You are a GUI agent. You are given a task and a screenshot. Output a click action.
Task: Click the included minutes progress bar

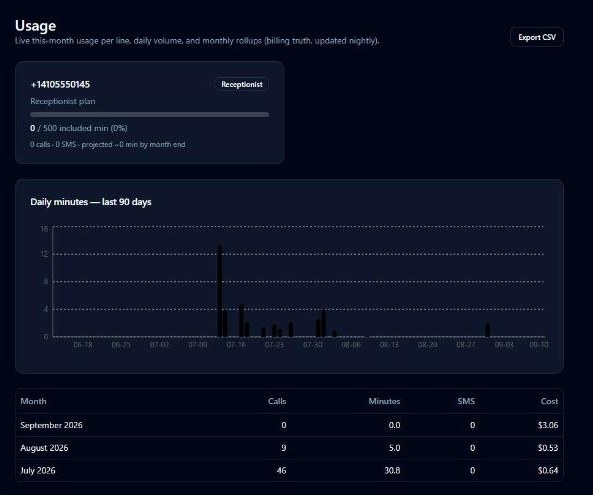(149, 114)
